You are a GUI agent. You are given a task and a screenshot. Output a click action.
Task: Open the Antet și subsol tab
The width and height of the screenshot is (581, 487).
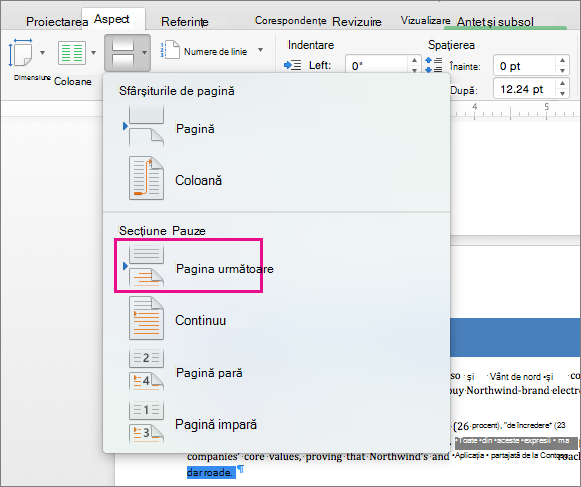click(495, 22)
